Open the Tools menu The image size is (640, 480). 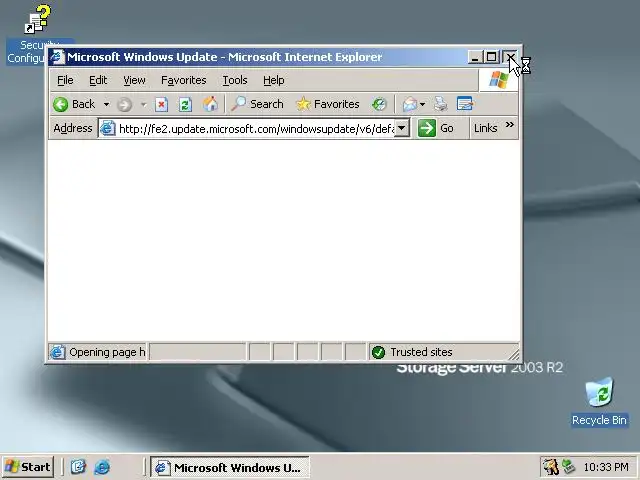tap(235, 80)
